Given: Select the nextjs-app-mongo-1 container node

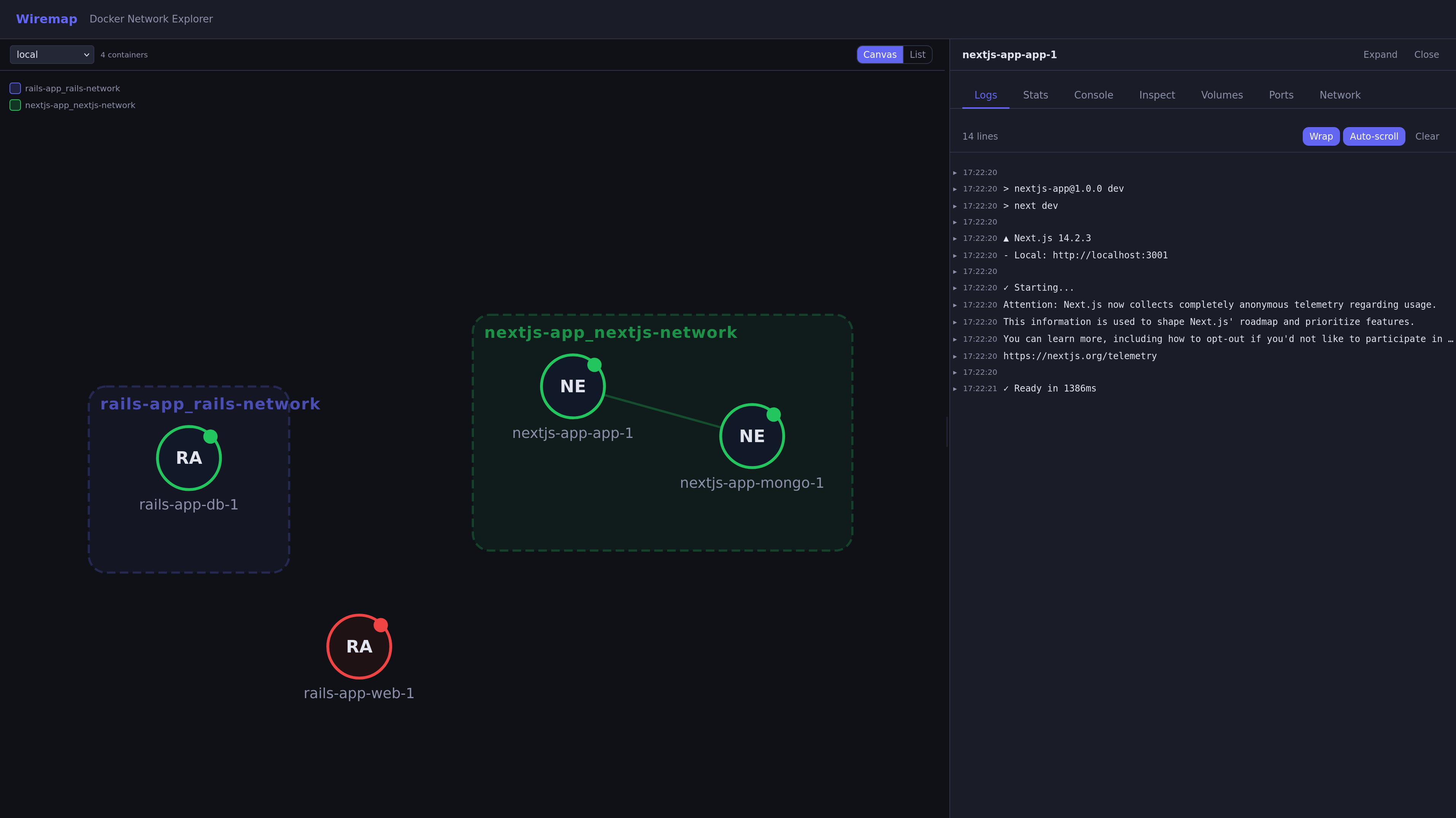Looking at the screenshot, I should (x=752, y=436).
